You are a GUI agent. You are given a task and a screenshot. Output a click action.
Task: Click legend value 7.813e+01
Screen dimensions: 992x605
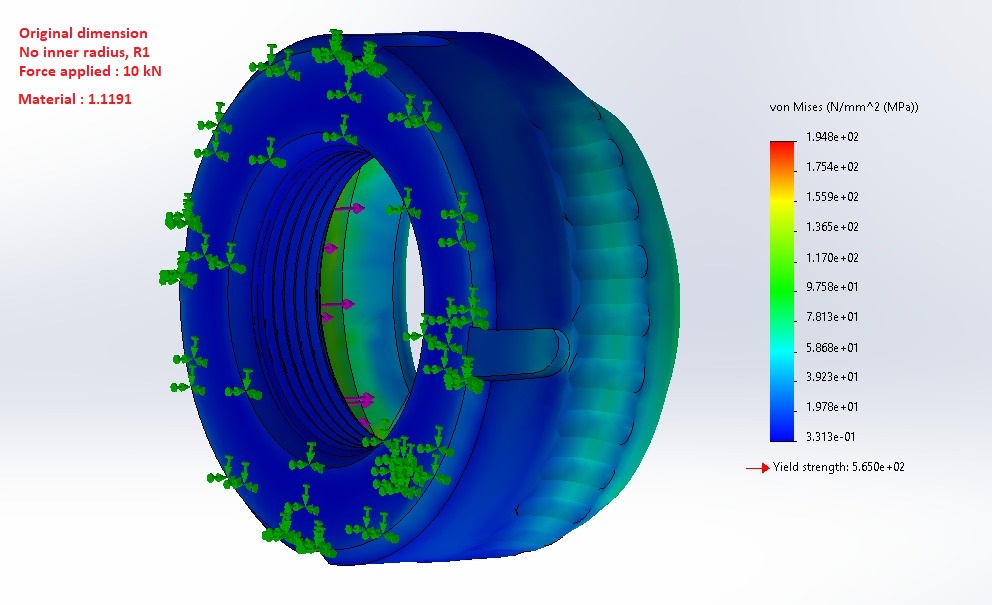pos(832,316)
